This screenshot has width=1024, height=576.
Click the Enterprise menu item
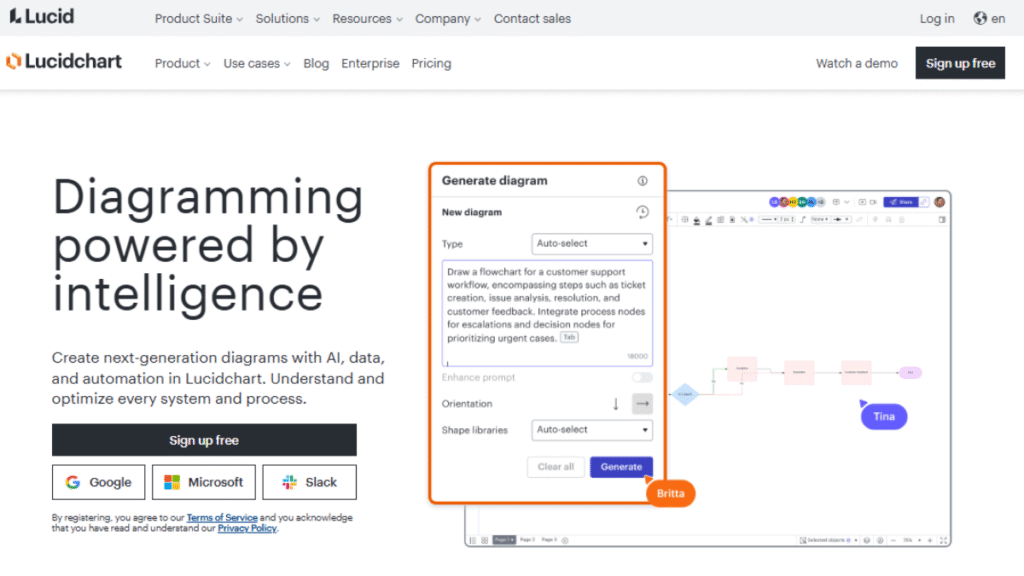[x=370, y=63]
